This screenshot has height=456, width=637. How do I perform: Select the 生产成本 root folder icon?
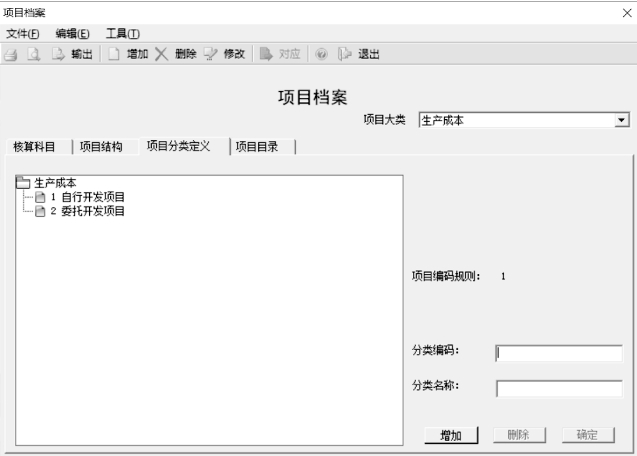[x=23, y=183]
